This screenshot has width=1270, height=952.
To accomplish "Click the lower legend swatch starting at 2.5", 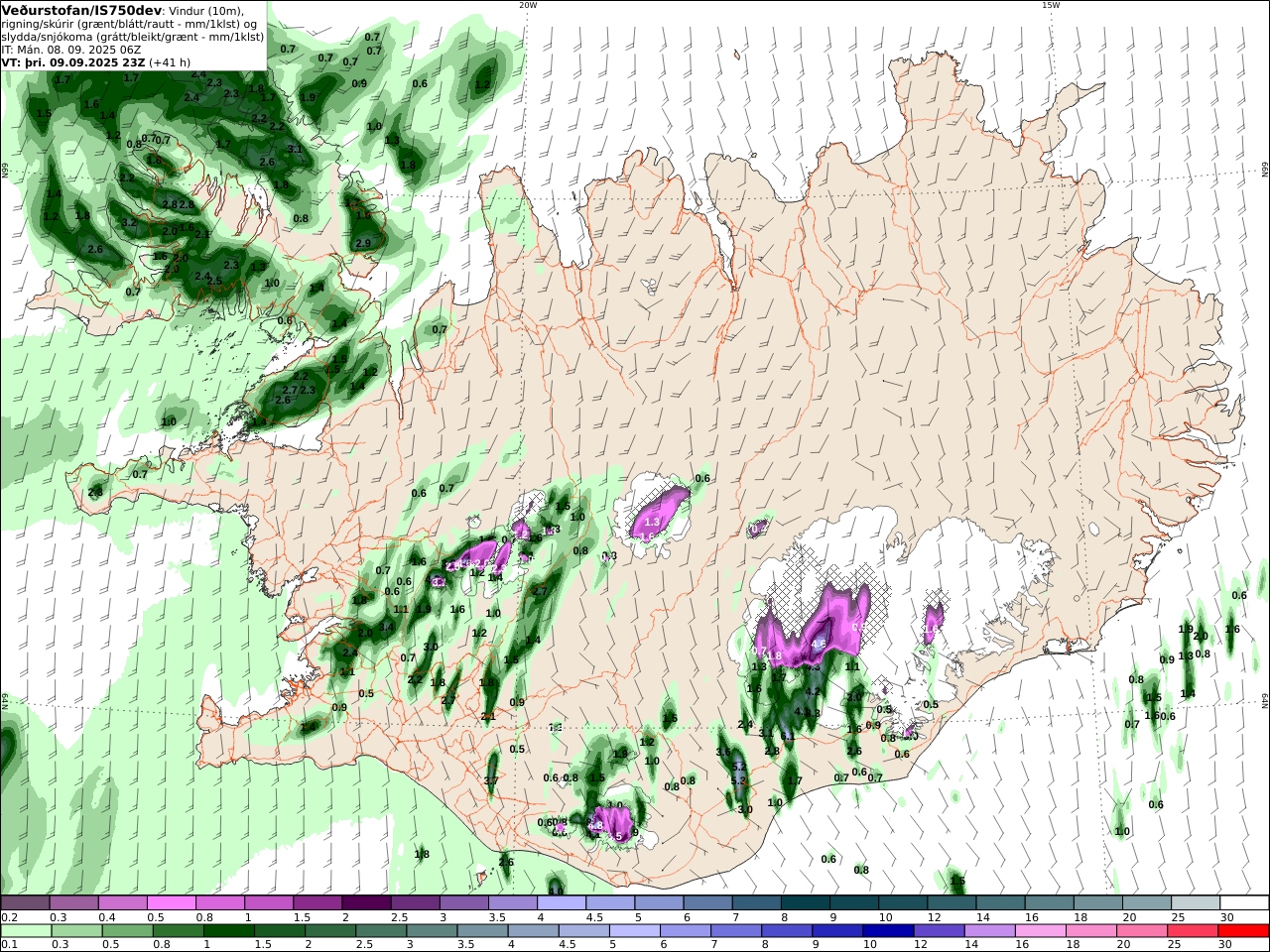I will 381,931.
